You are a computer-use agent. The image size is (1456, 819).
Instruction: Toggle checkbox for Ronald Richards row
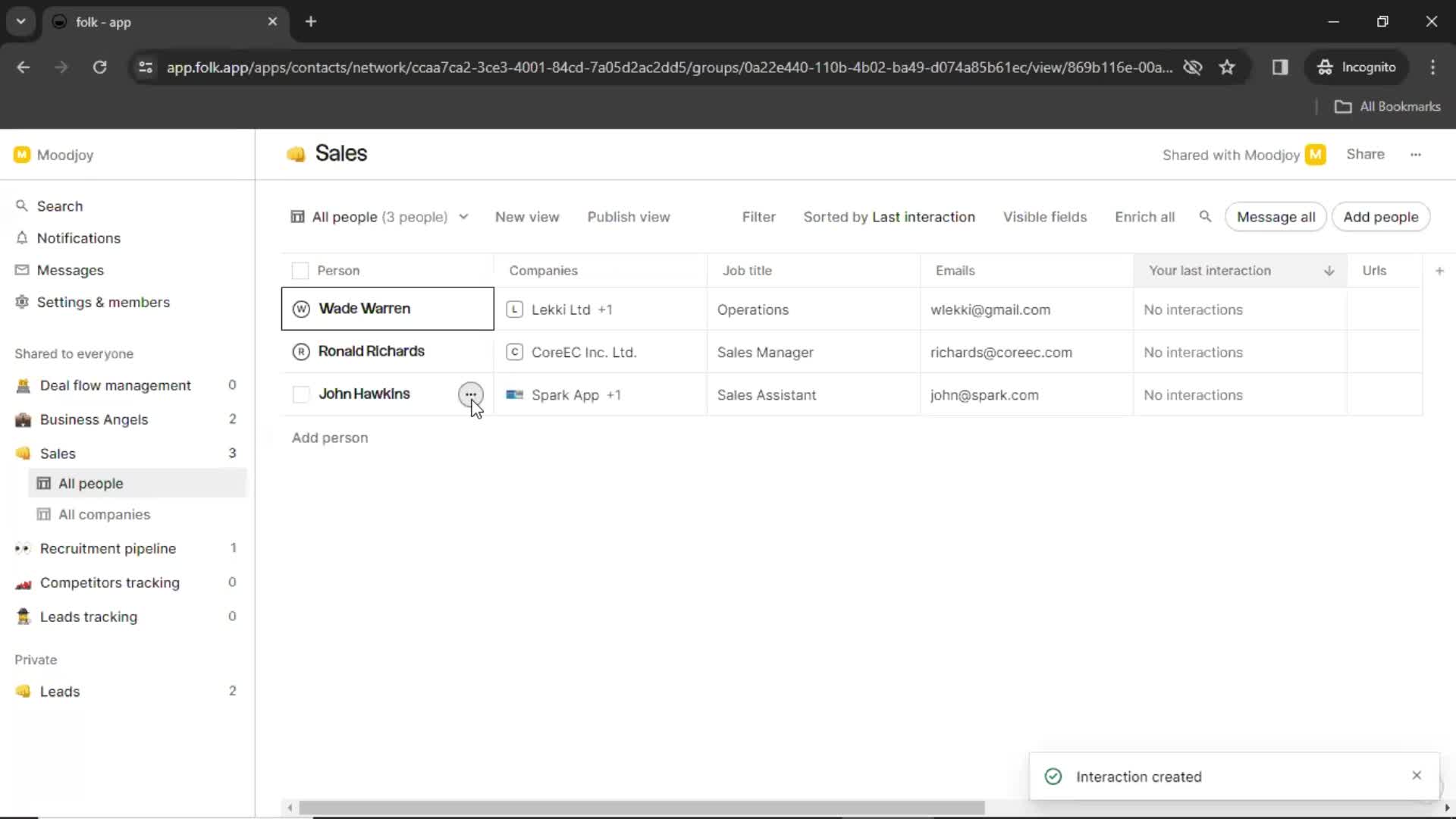300,351
